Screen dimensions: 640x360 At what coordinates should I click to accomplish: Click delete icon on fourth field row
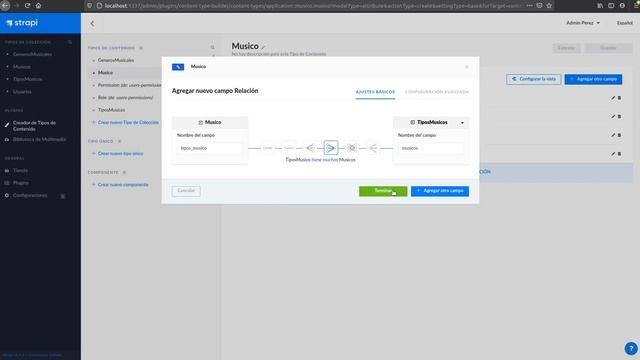619,154
